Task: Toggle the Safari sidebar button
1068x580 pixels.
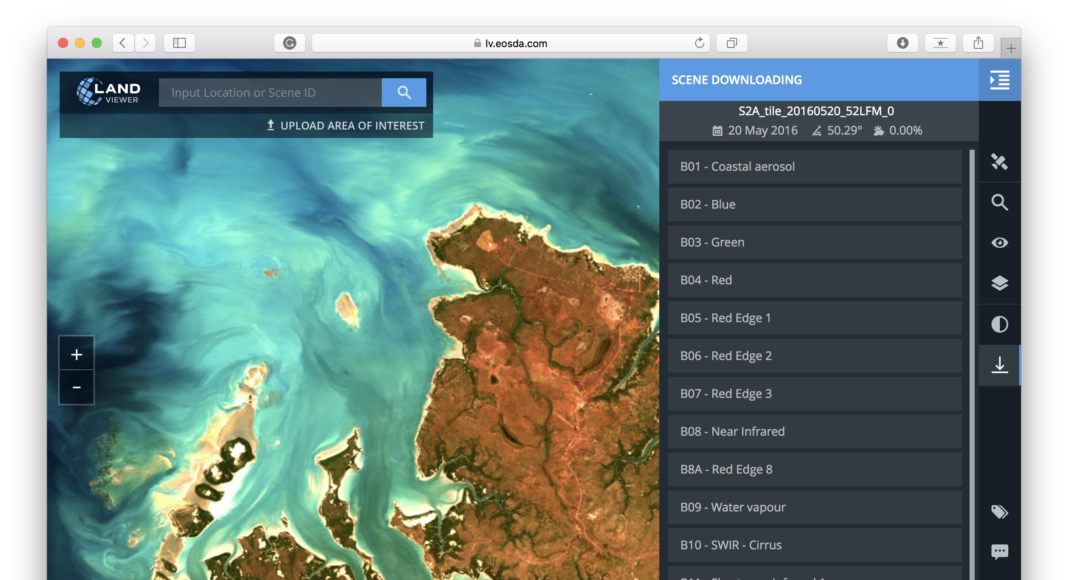Action: click(179, 43)
